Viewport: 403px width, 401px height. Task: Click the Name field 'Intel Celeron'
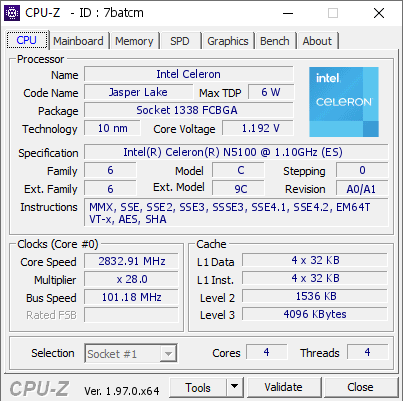(x=189, y=74)
